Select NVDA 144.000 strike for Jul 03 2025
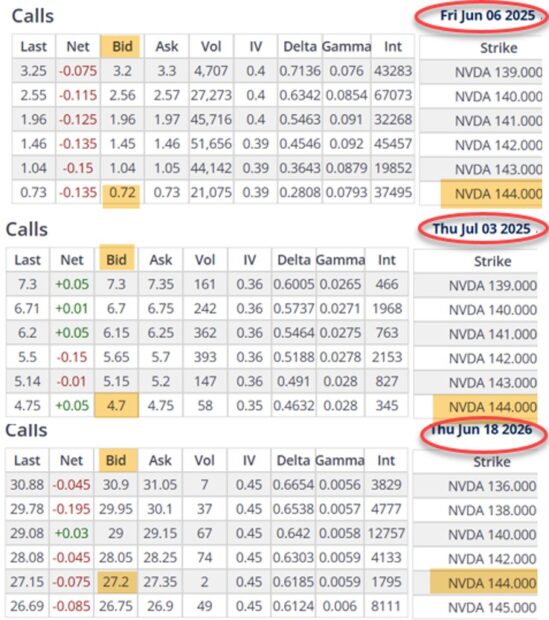The image size is (549, 620). pos(492,407)
